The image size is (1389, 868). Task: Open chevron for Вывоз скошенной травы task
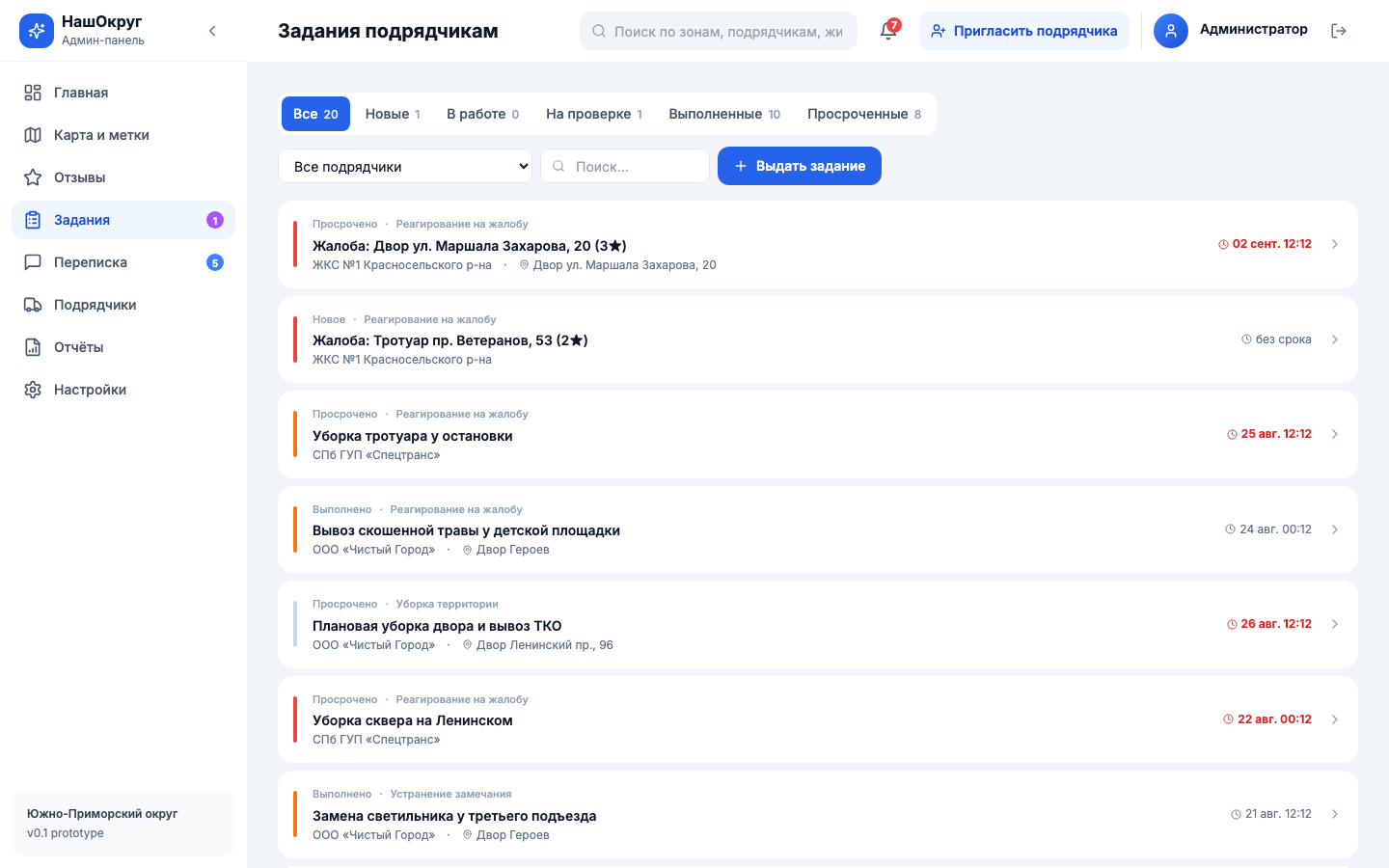1335,529
